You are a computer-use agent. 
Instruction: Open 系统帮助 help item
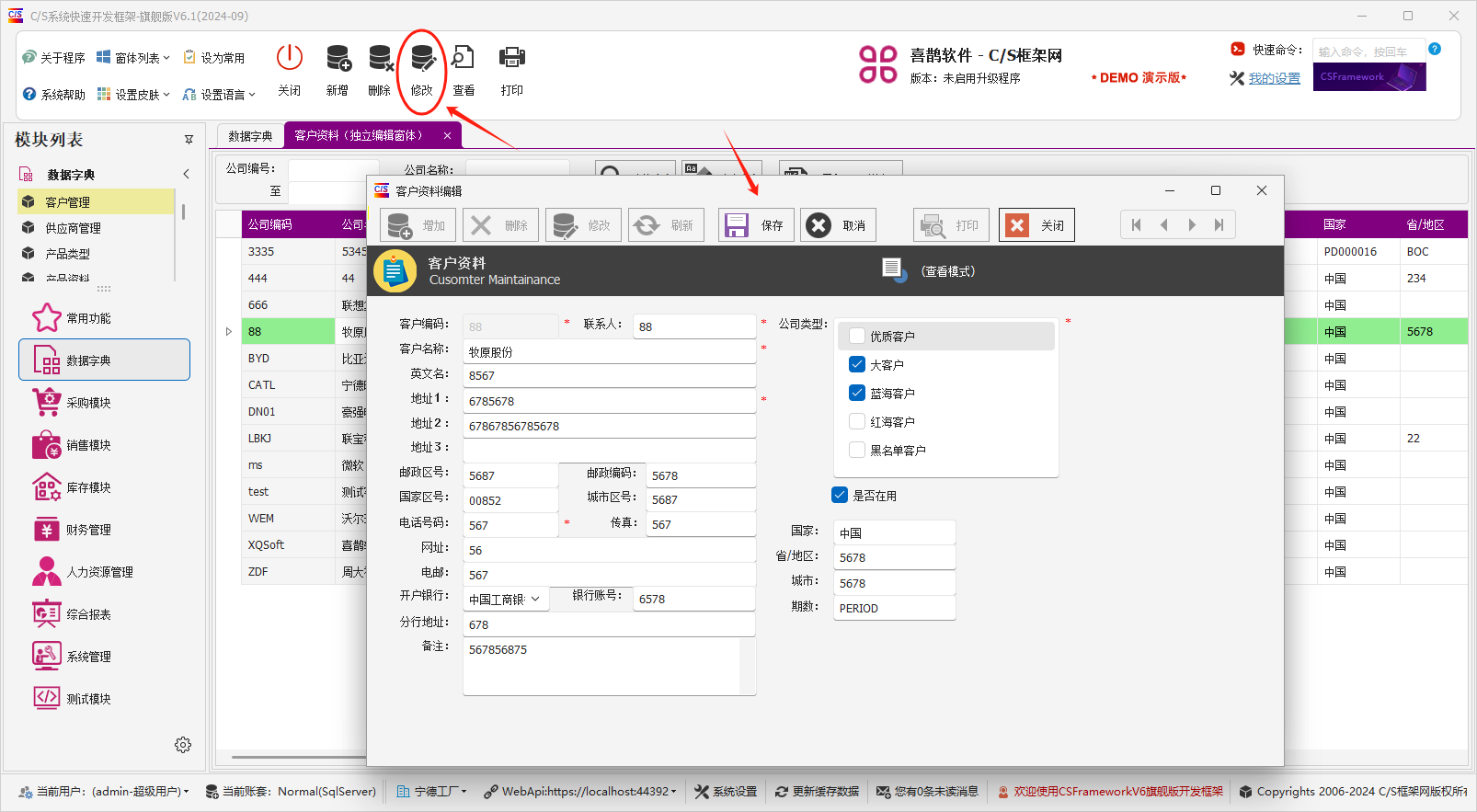[53, 95]
